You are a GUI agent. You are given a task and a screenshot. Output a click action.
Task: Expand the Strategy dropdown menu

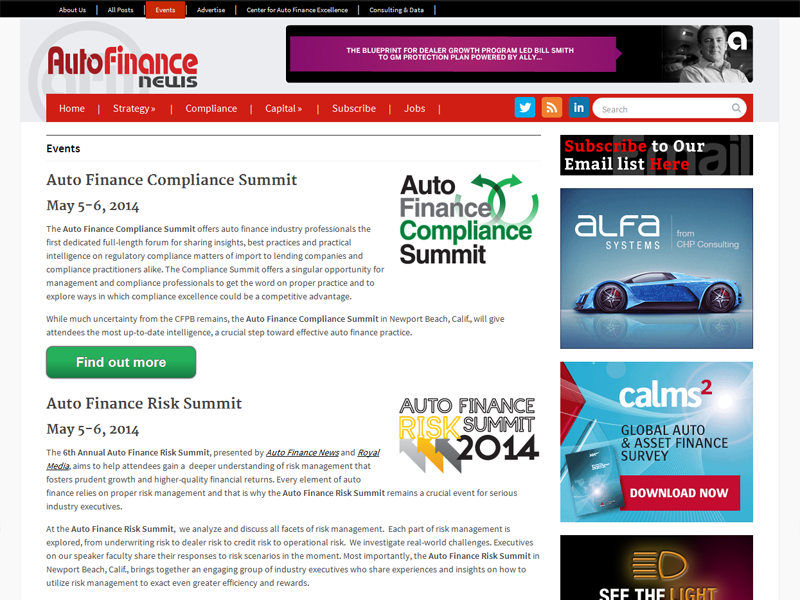click(134, 108)
